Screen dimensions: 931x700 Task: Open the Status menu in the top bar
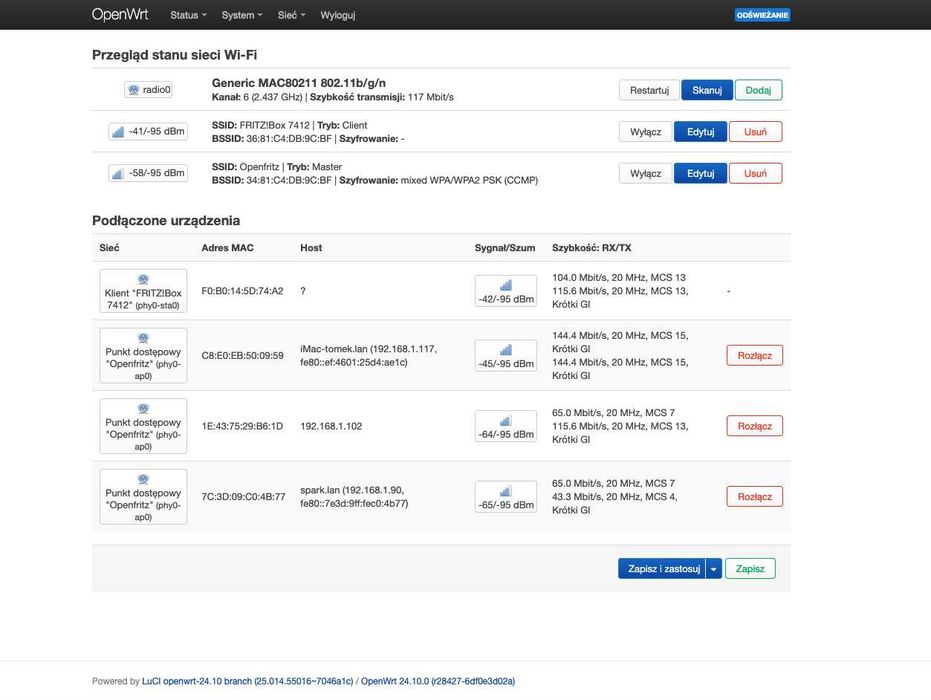click(188, 15)
